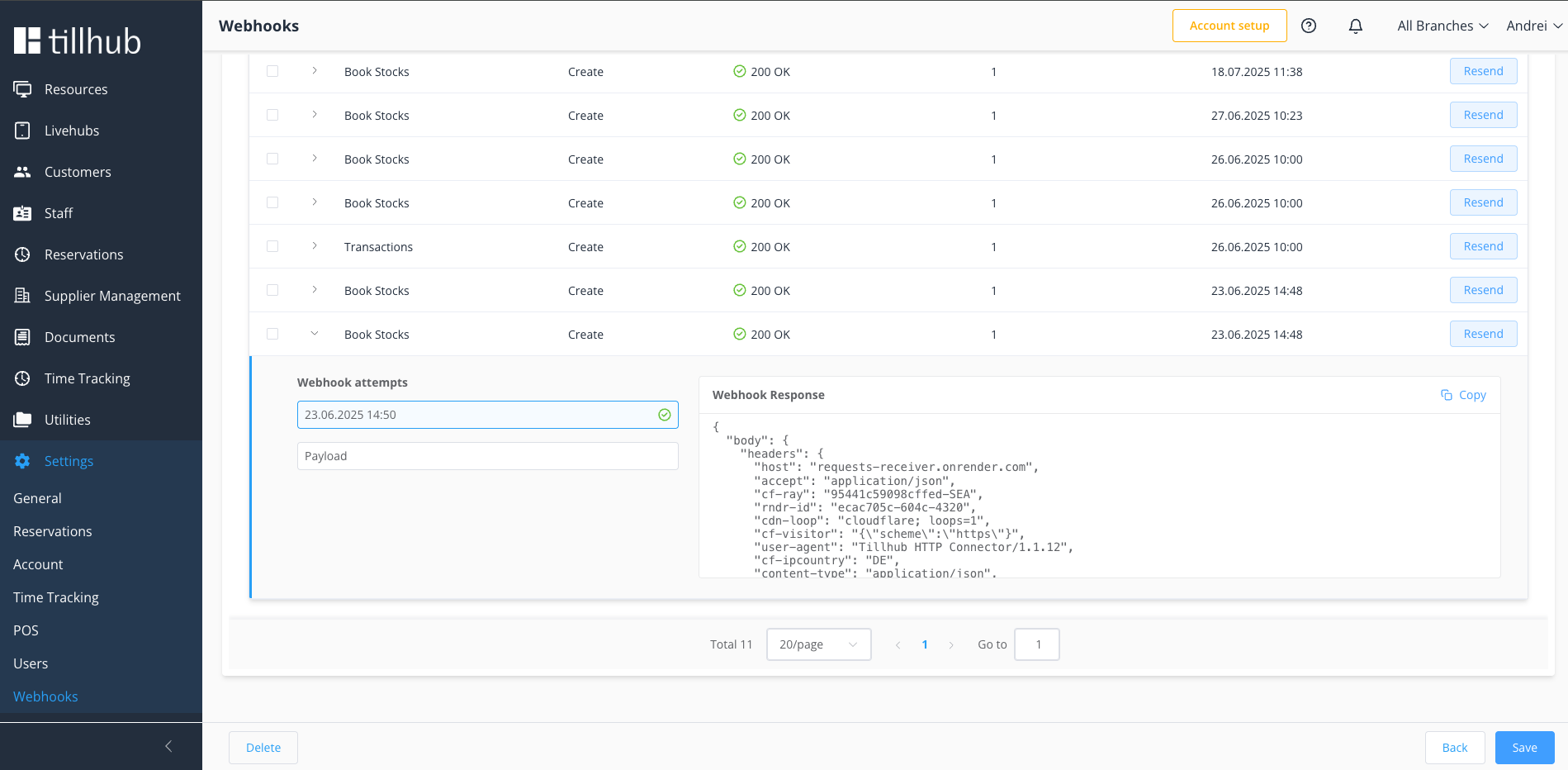1568x770 pixels.
Task: Click the Settings gear icon
Action: click(x=22, y=461)
